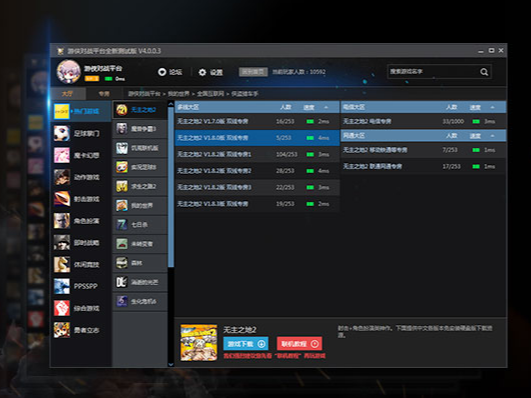This screenshot has width=531, height=398.
Task: Click the magnifier search icon
Action: pos(484,72)
